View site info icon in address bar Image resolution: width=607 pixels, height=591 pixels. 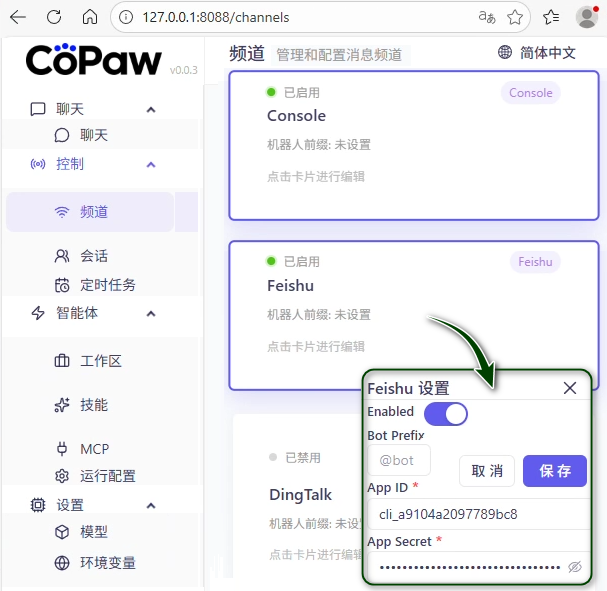[126, 17]
